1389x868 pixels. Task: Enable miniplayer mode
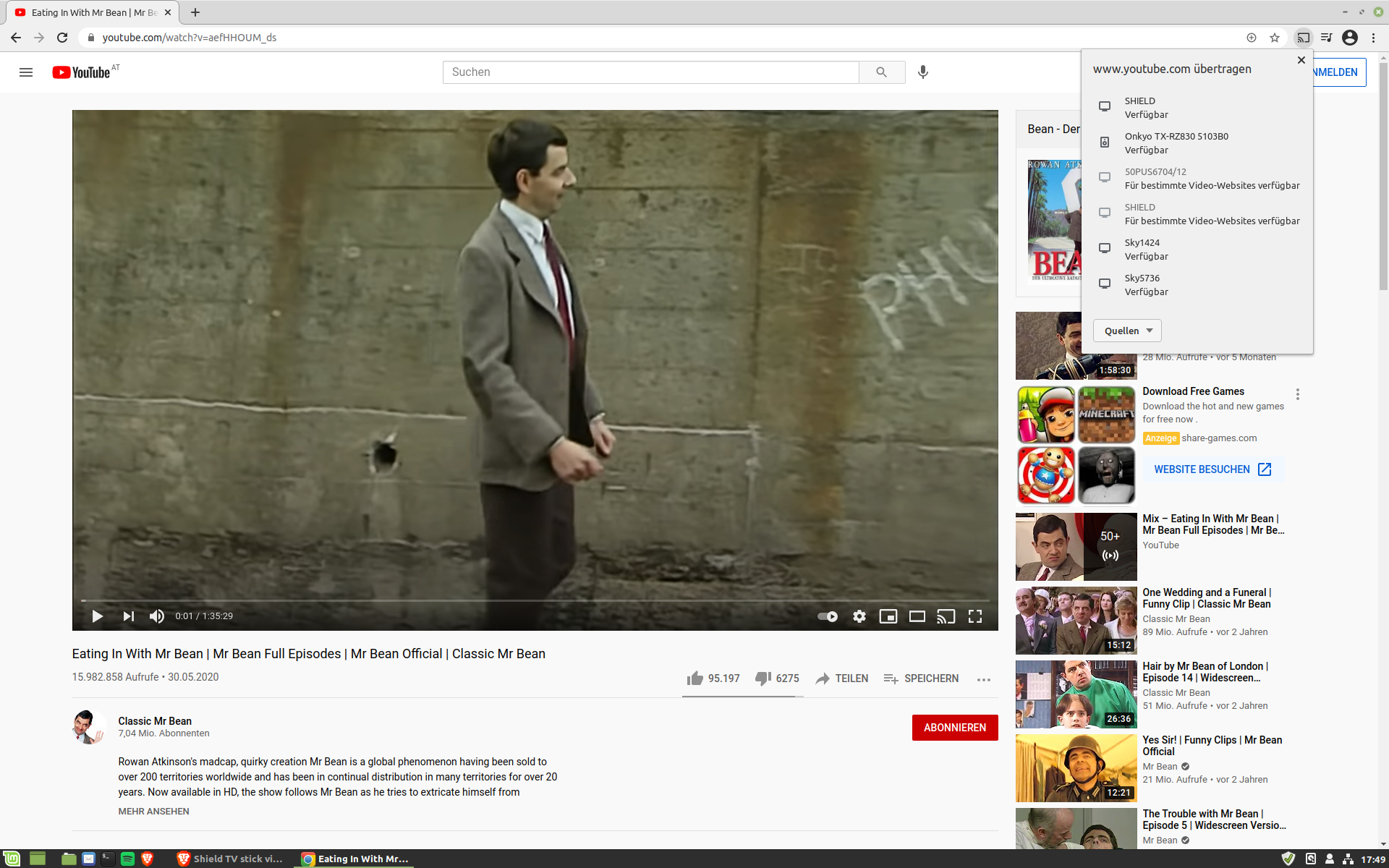(x=888, y=616)
